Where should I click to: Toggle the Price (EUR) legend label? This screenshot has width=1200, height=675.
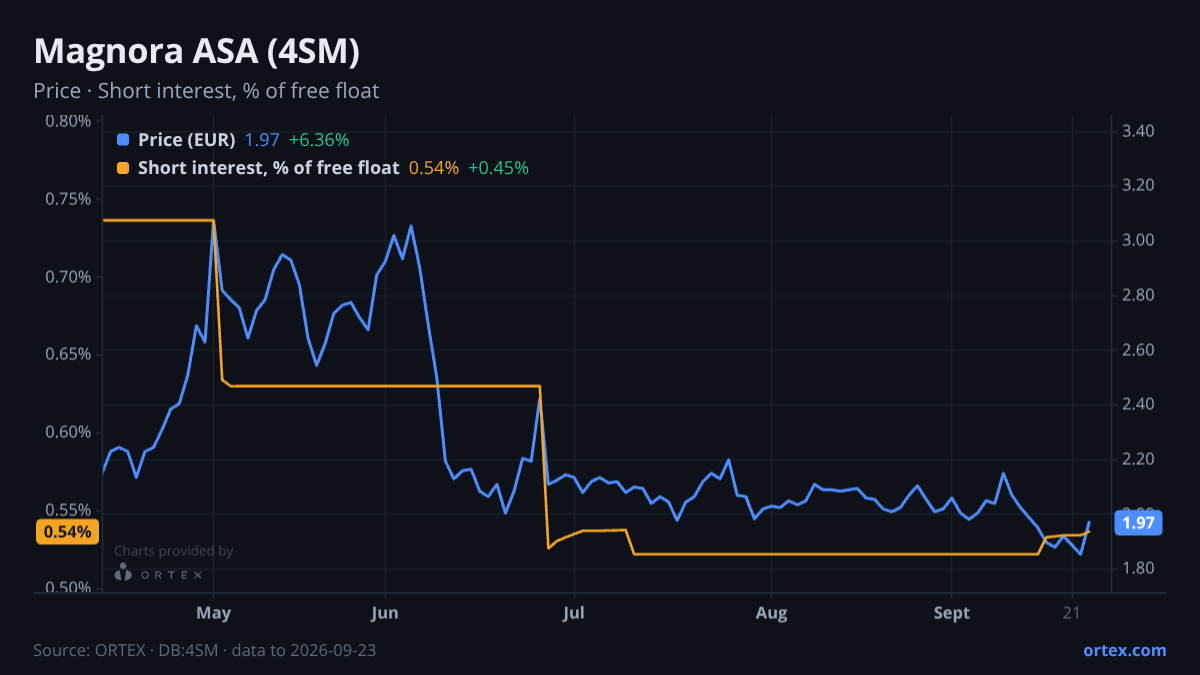pyautogui.click(x=187, y=140)
